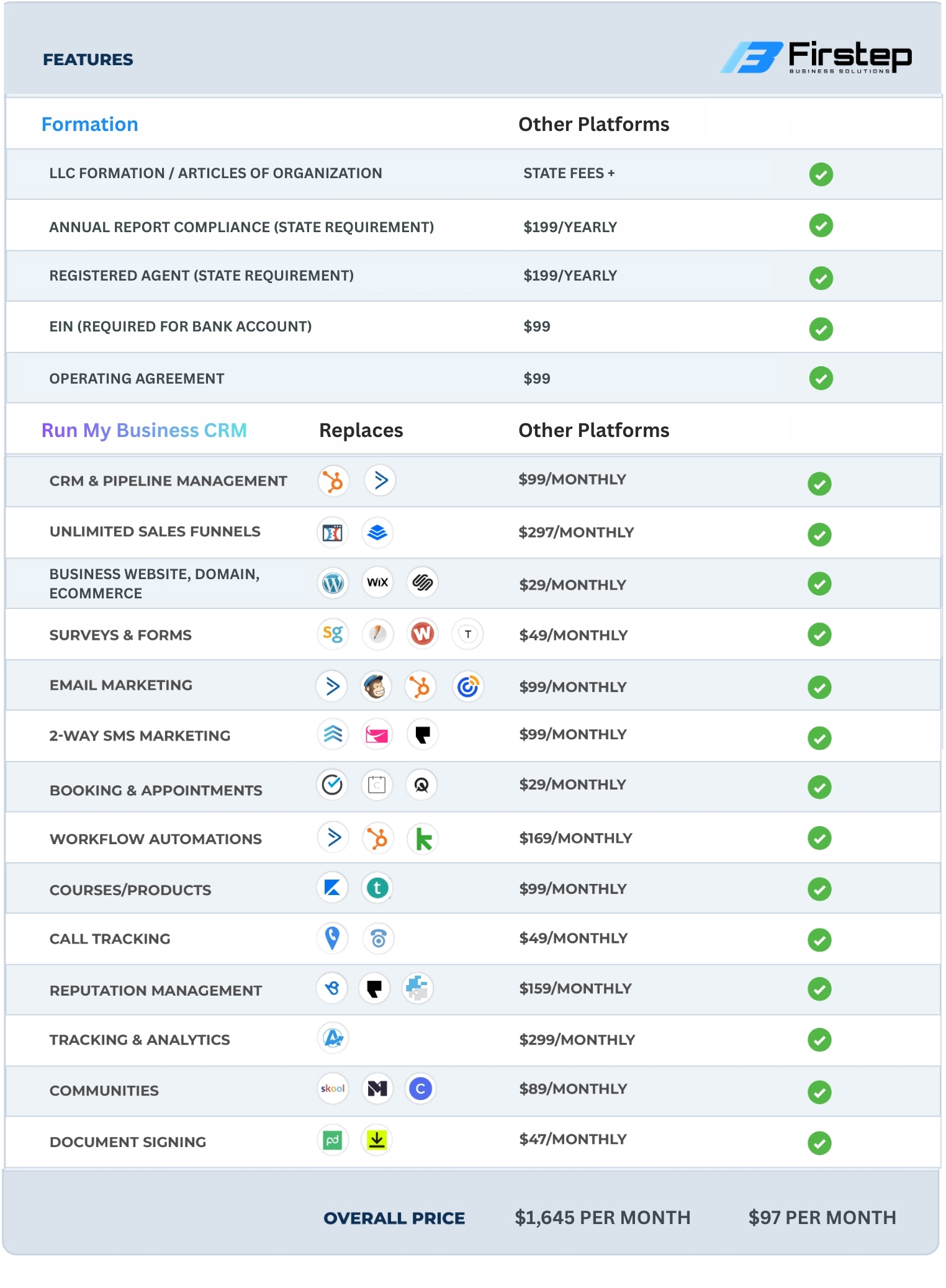Click the ClickFunnels icon in Sales Funnels row
The image size is (946, 1288).
pyautogui.click(x=333, y=533)
